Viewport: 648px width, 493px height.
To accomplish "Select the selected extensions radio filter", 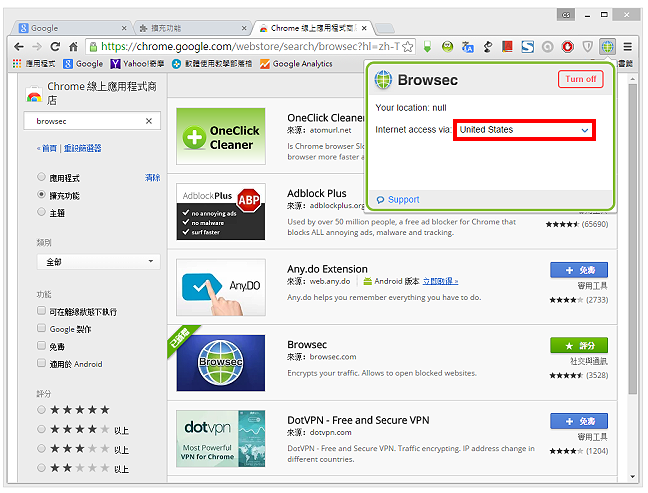I will [x=41, y=195].
